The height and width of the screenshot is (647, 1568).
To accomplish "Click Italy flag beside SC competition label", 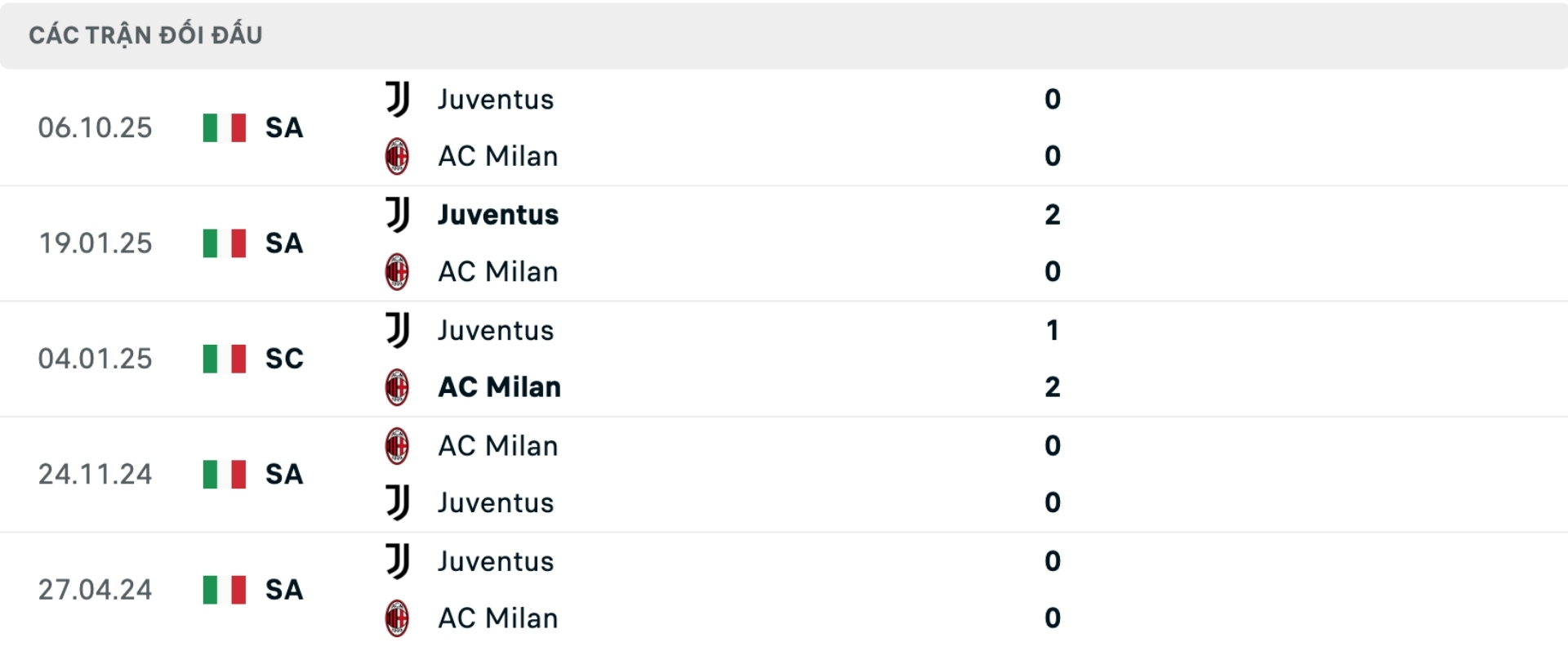I will click(225, 359).
